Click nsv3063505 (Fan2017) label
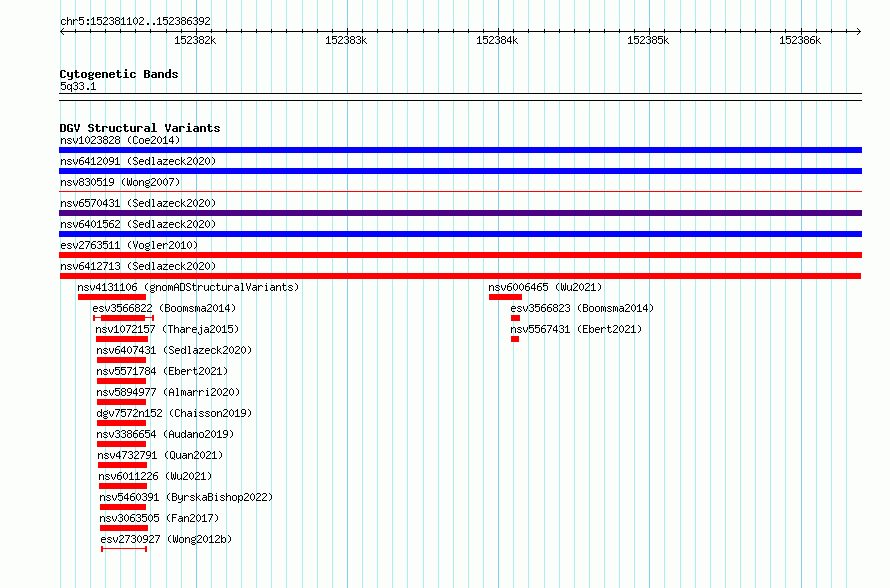 click(159, 518)
